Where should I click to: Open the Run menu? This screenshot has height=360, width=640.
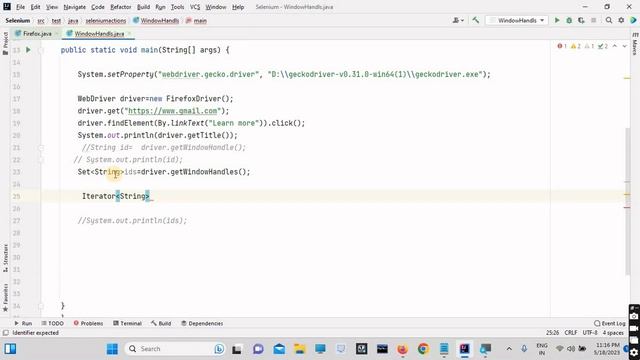[160, 7]
